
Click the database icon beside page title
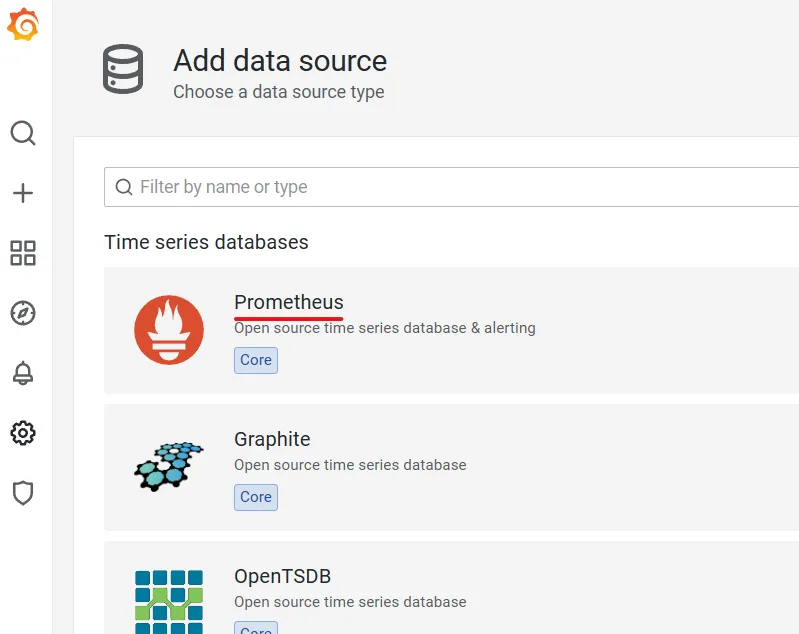[x=123, y=69]
